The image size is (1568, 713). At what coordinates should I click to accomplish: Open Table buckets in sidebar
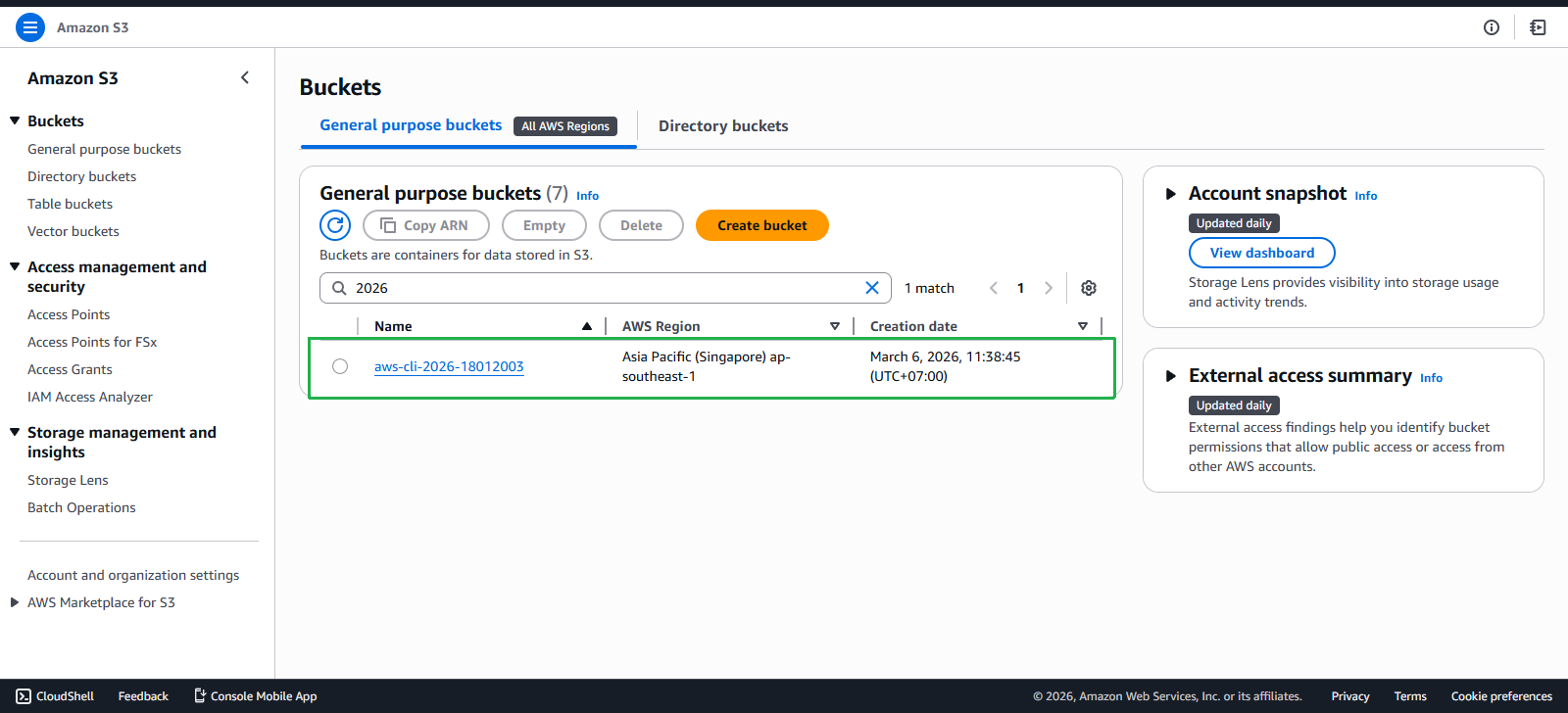[70, 204]
